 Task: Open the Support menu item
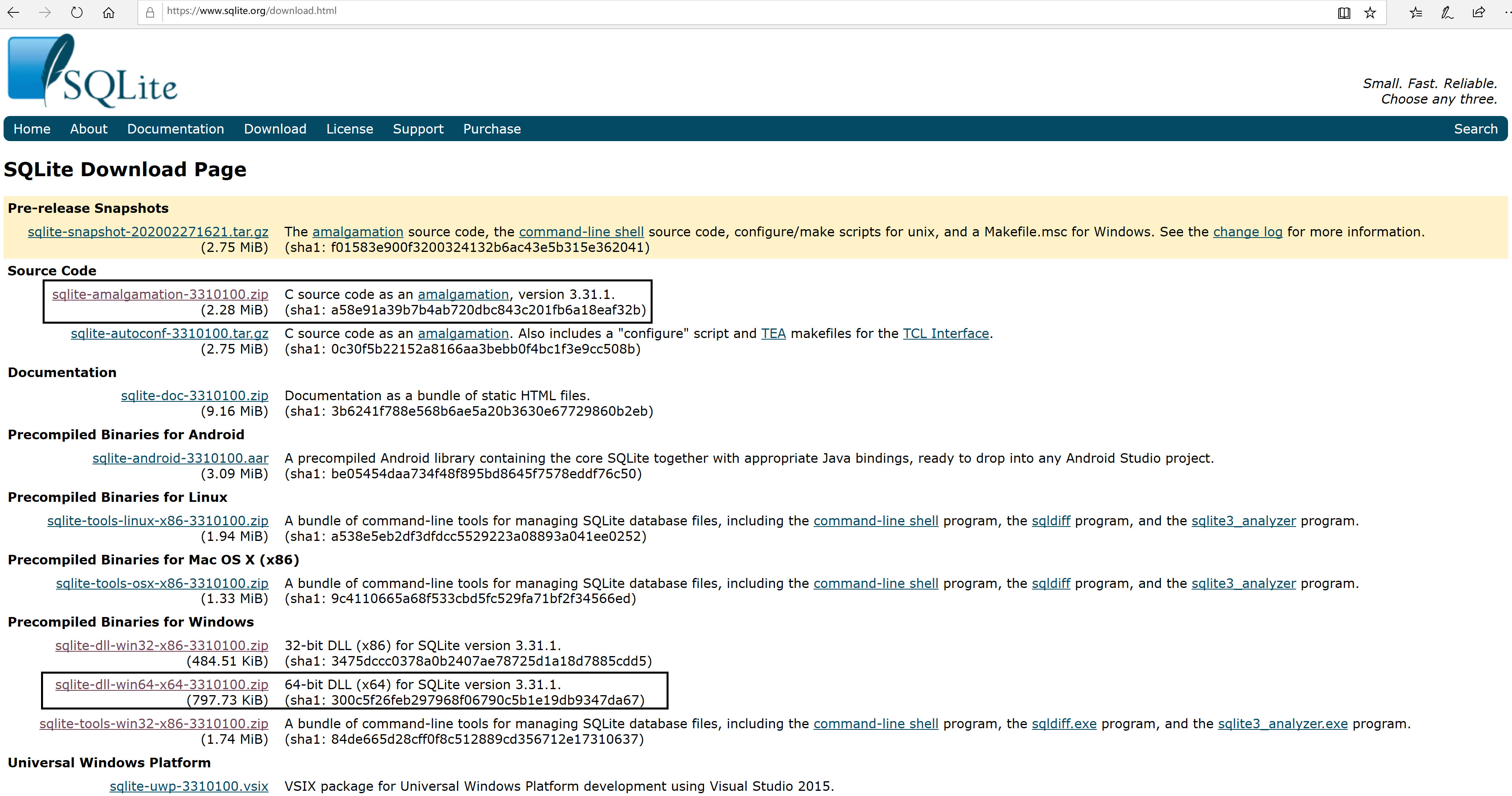point(418,129)
